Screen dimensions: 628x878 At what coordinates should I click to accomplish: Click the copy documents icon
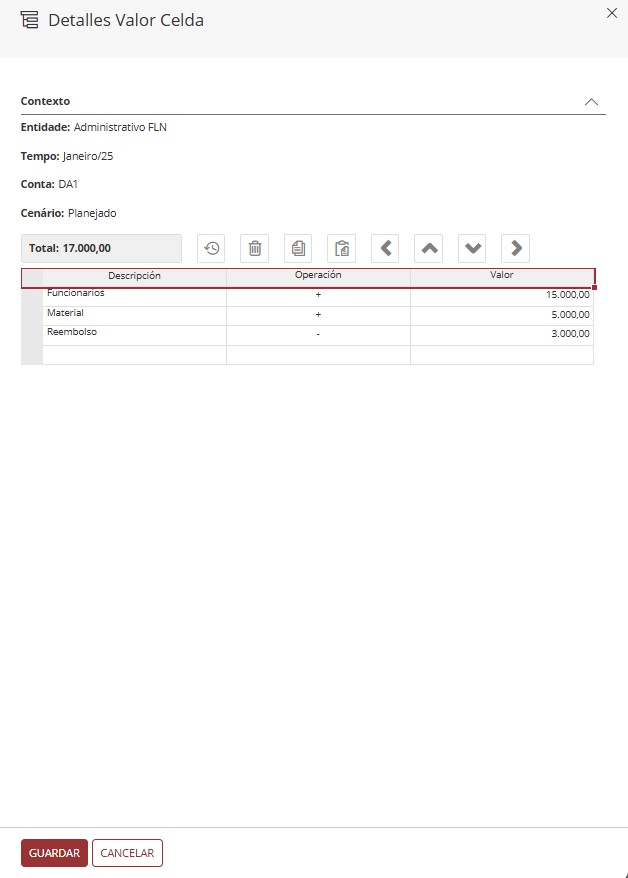(x=298, y=248)
